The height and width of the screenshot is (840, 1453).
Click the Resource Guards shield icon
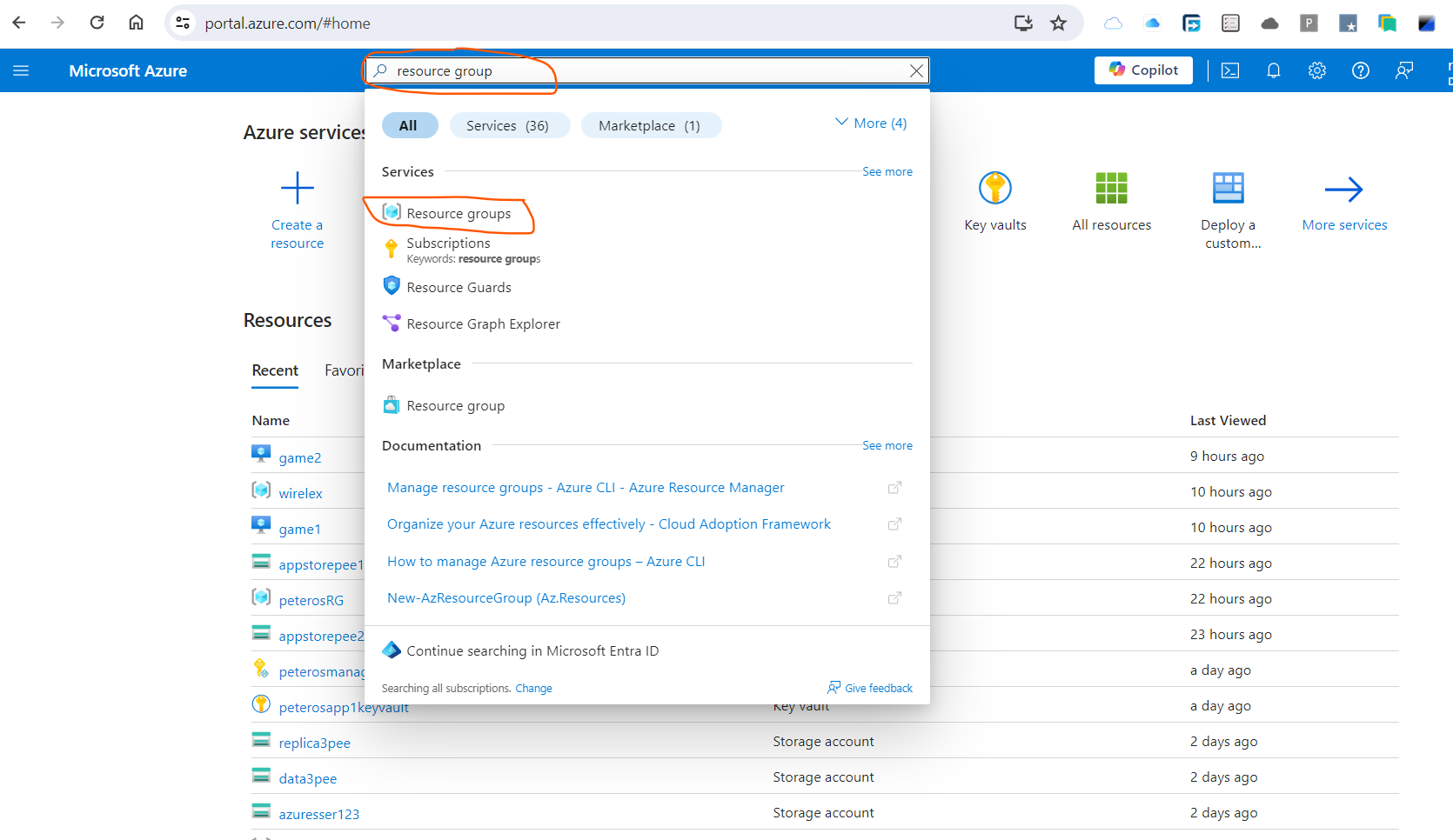(392, 285)
